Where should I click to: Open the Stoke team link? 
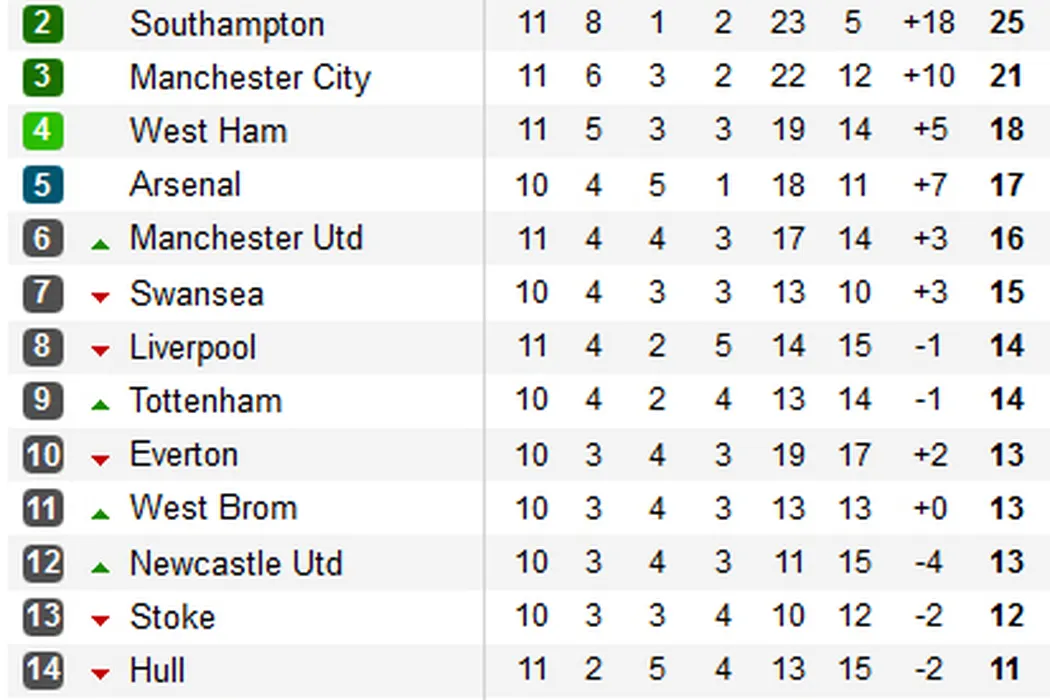172,617
